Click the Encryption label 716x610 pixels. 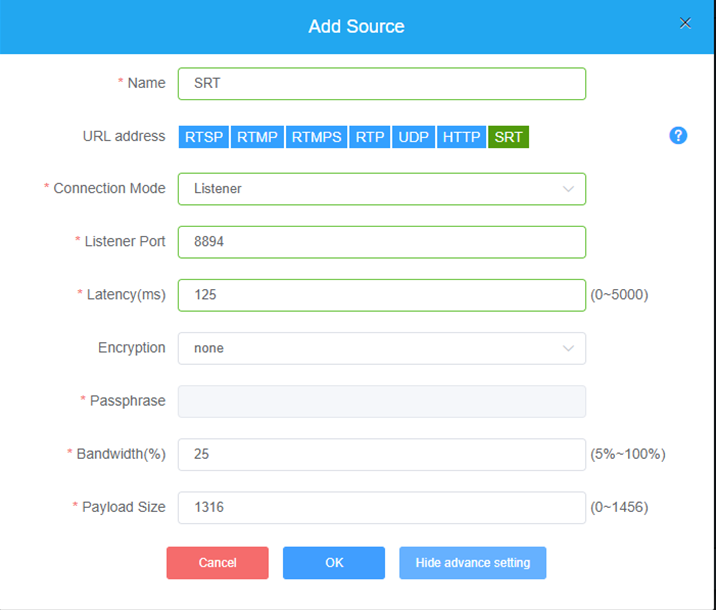click(132, 347)
